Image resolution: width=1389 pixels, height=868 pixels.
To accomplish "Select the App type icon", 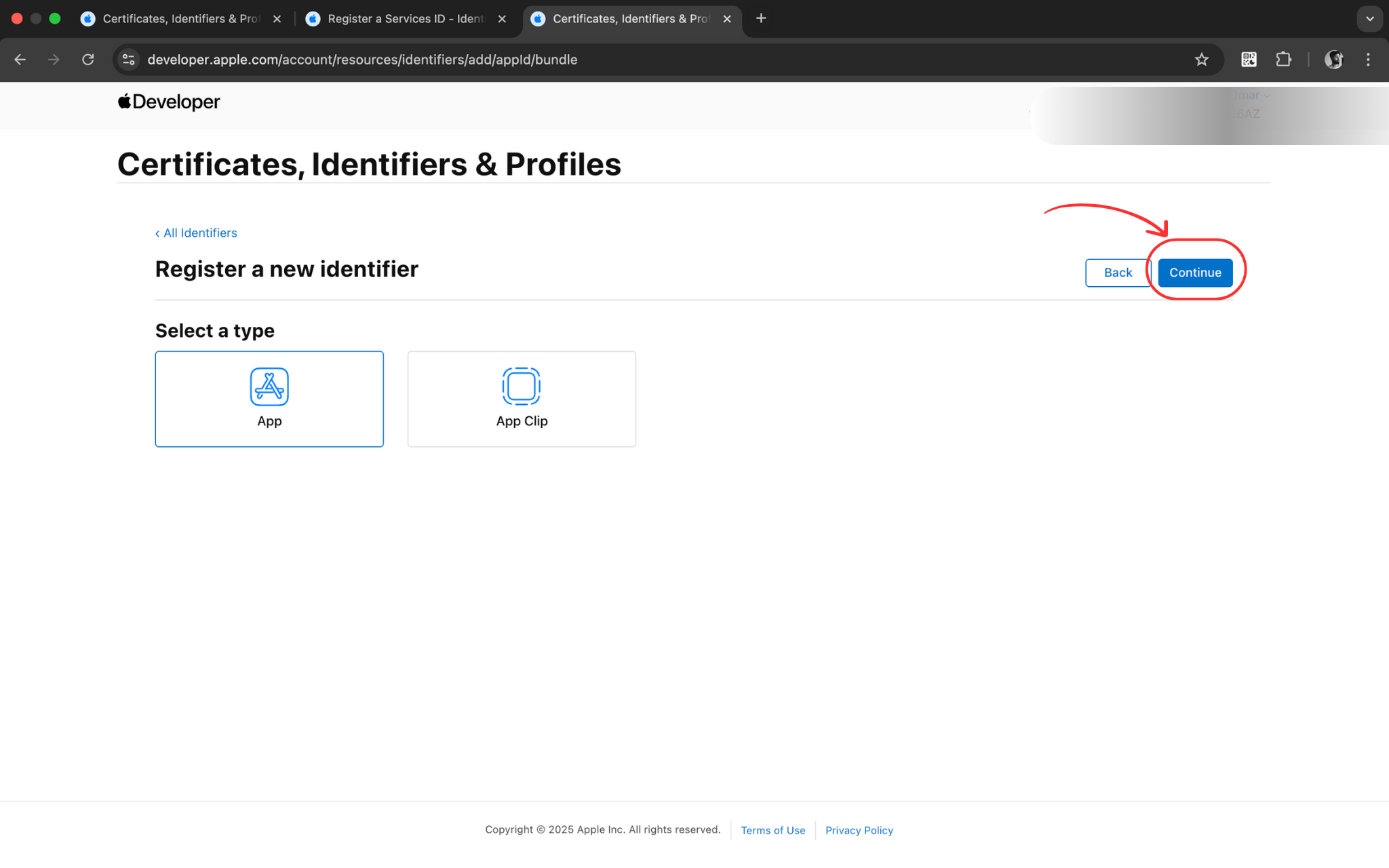I will (269, 387).
